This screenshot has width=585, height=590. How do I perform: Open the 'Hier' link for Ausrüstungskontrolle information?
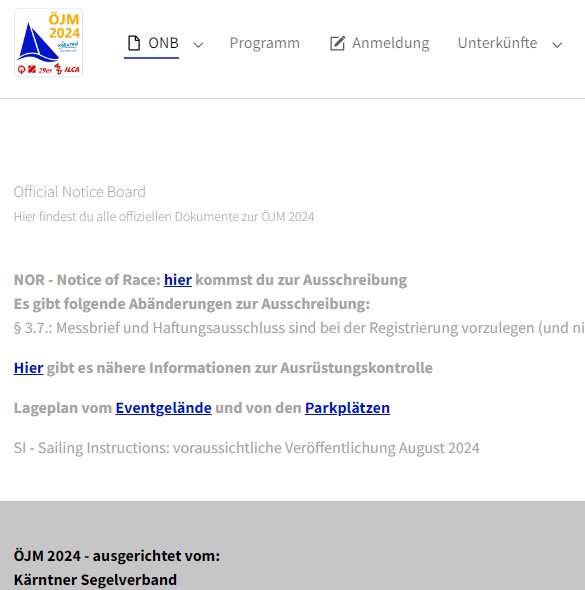29,368
